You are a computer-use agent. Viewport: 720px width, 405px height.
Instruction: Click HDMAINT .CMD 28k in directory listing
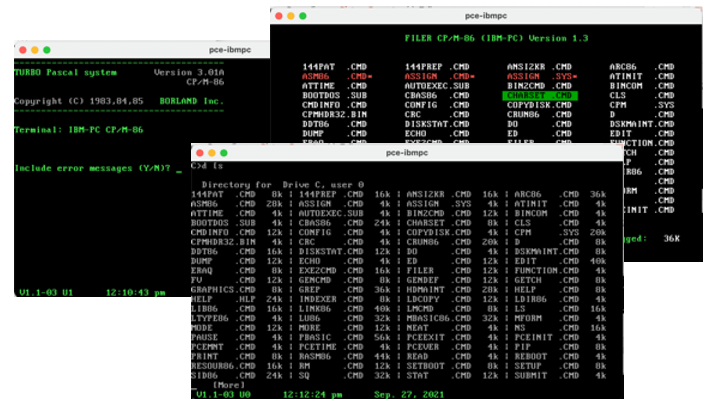[x=452, y=290]
